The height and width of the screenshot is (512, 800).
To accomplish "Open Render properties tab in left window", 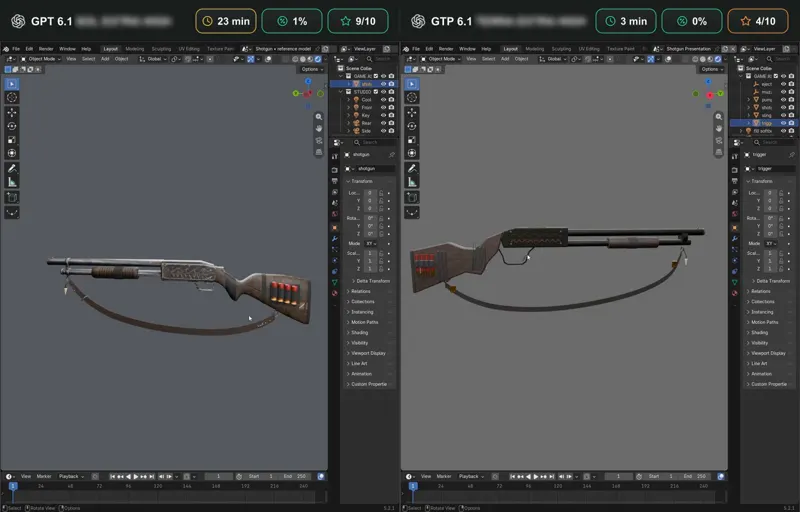I will pyautogui.click(x=335, y=170).
